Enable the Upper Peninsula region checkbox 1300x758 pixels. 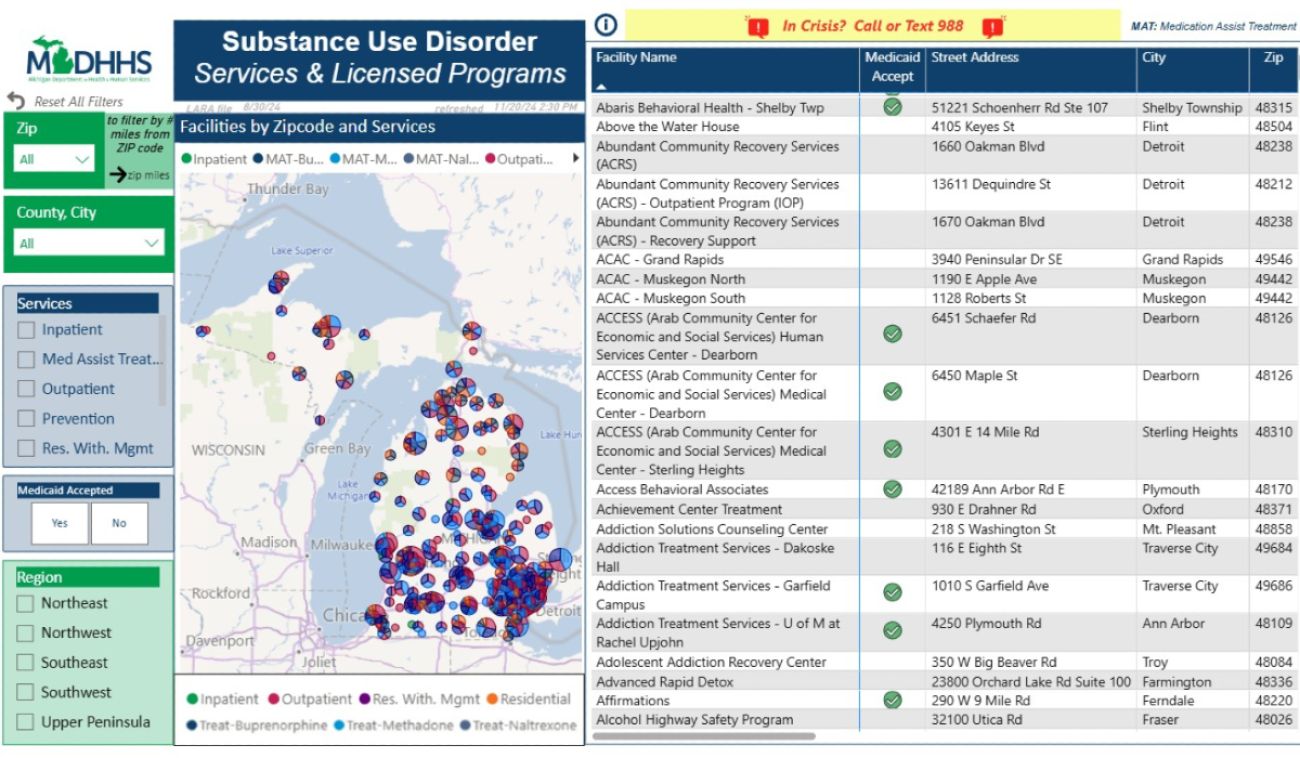26,722
